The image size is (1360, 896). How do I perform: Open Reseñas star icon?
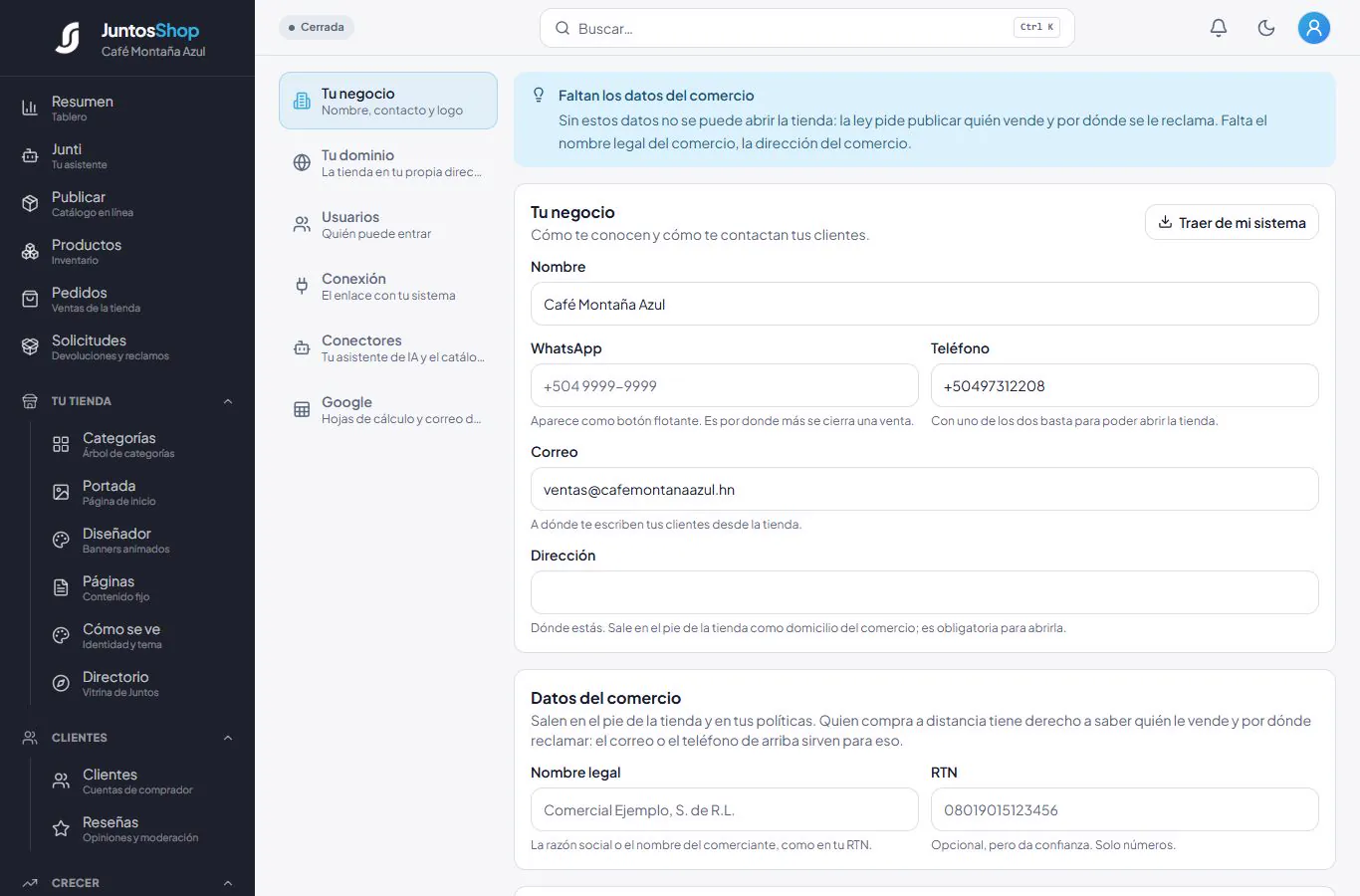61,828
